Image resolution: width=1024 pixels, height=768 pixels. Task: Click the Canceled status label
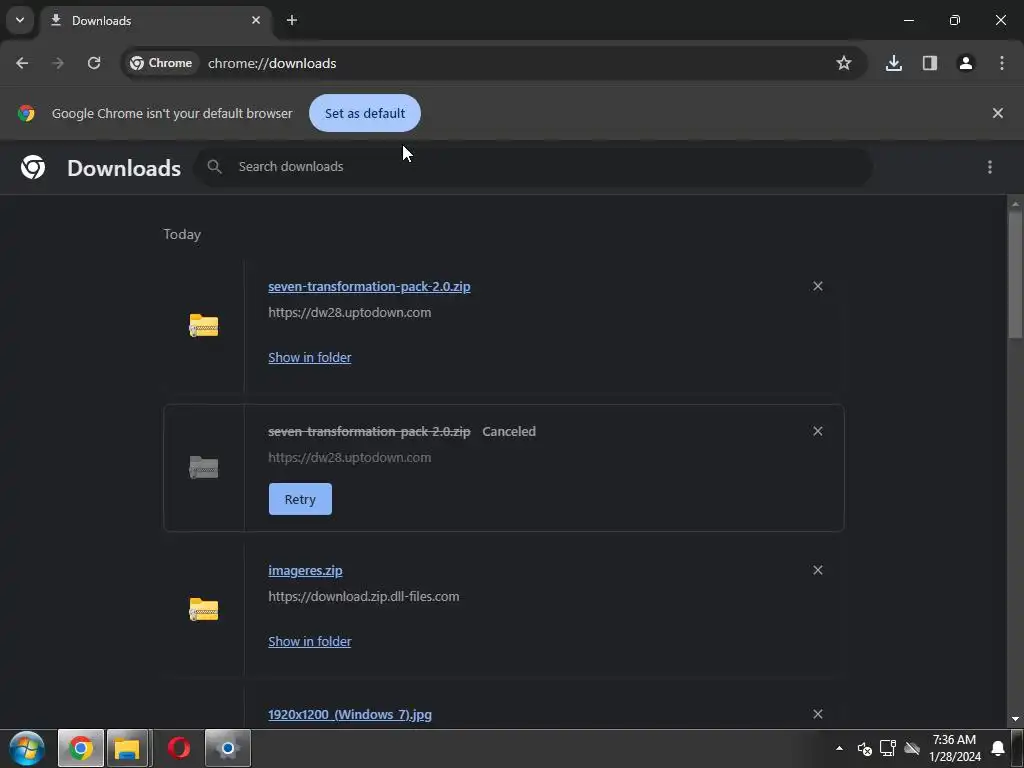[x=509, y=431]
